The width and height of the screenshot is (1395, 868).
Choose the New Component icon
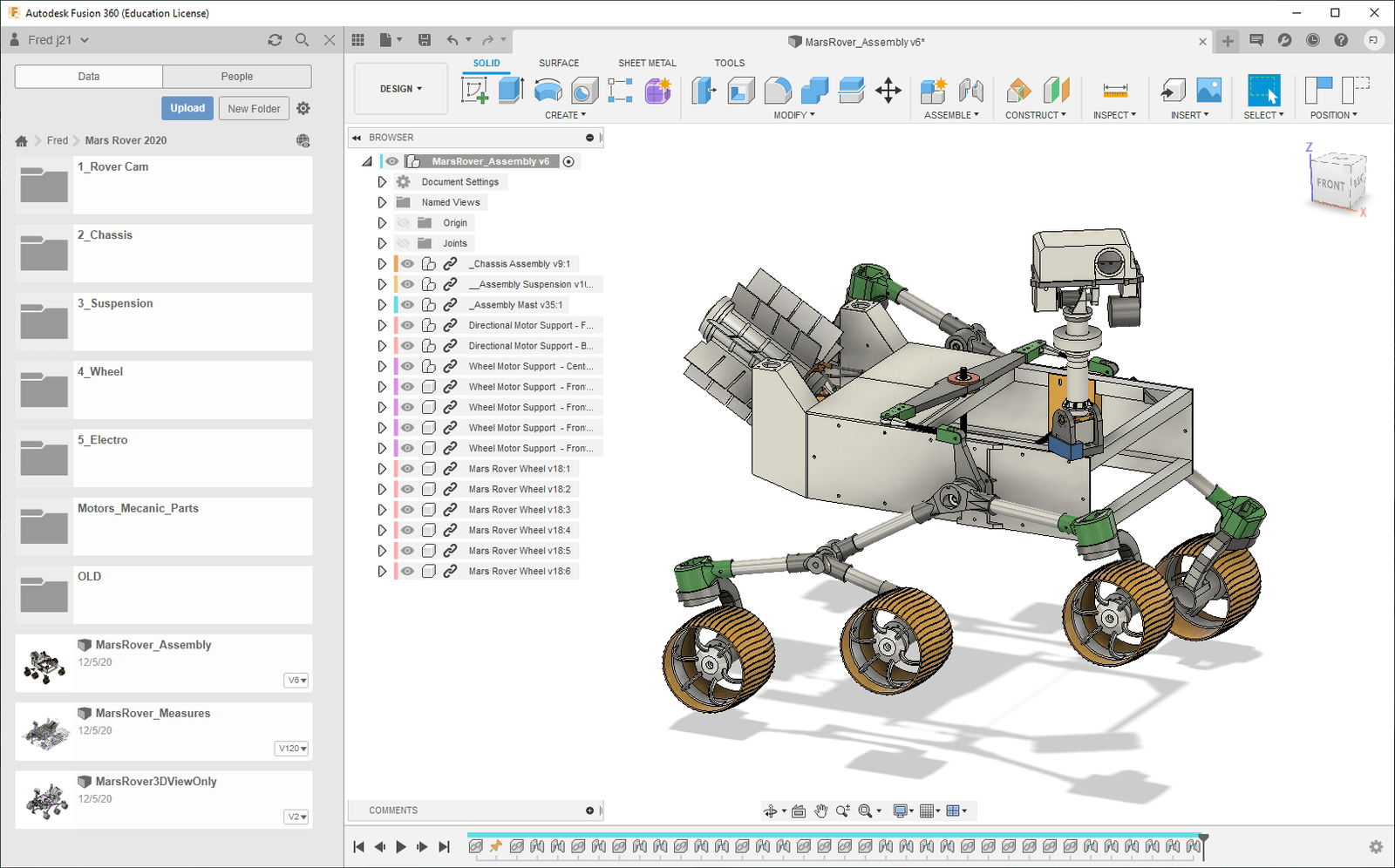click(933, 90)
